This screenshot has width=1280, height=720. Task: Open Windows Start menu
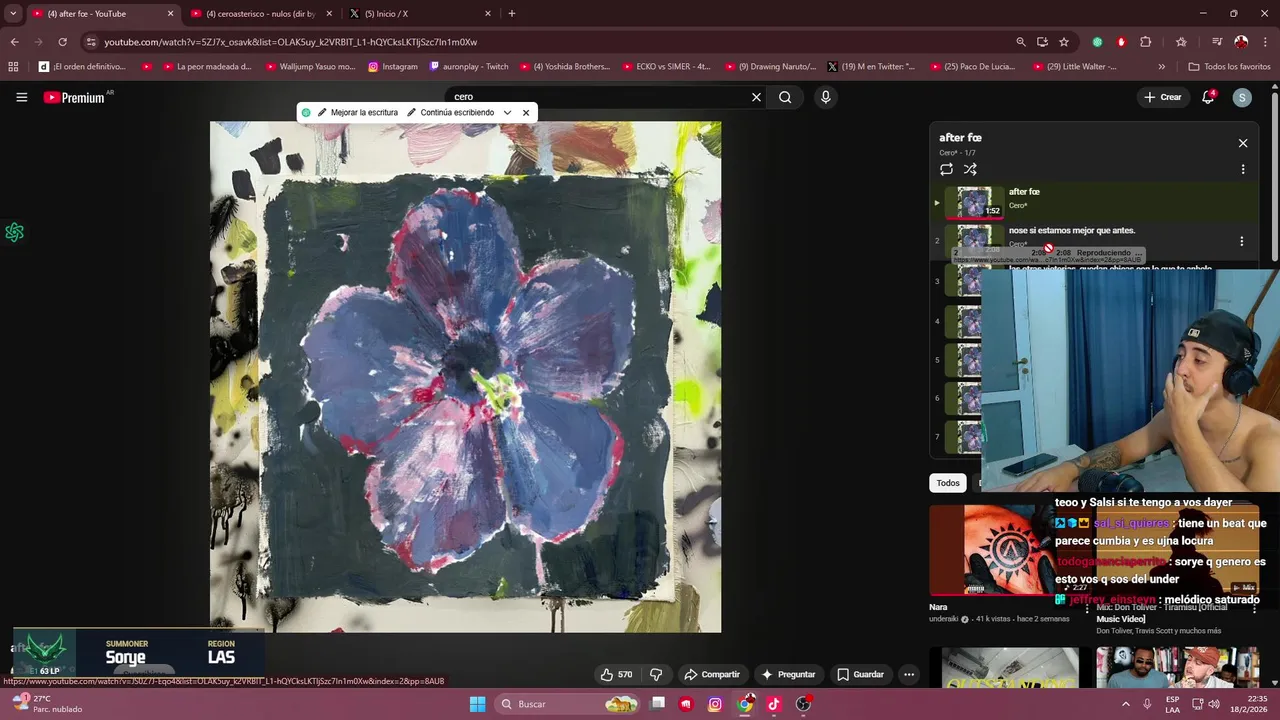[x=477, y=704]
